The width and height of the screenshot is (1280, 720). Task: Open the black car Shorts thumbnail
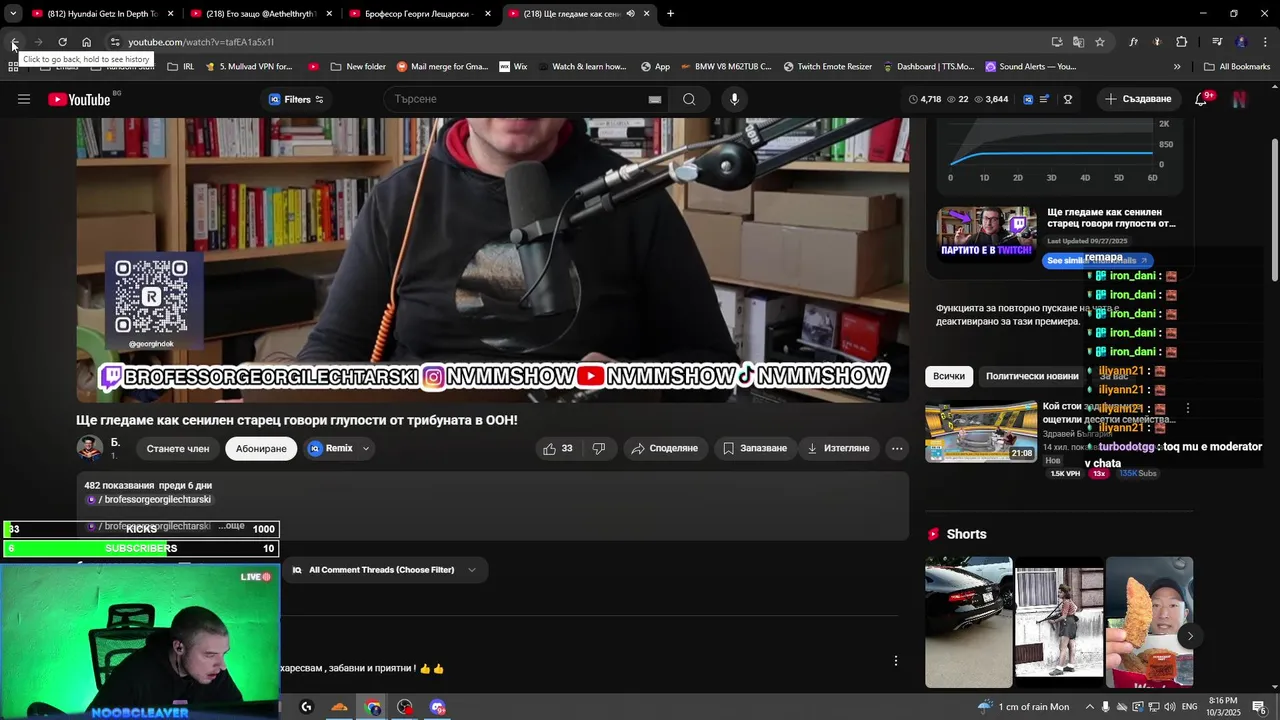pyautogui.click(x=968, y=622)
